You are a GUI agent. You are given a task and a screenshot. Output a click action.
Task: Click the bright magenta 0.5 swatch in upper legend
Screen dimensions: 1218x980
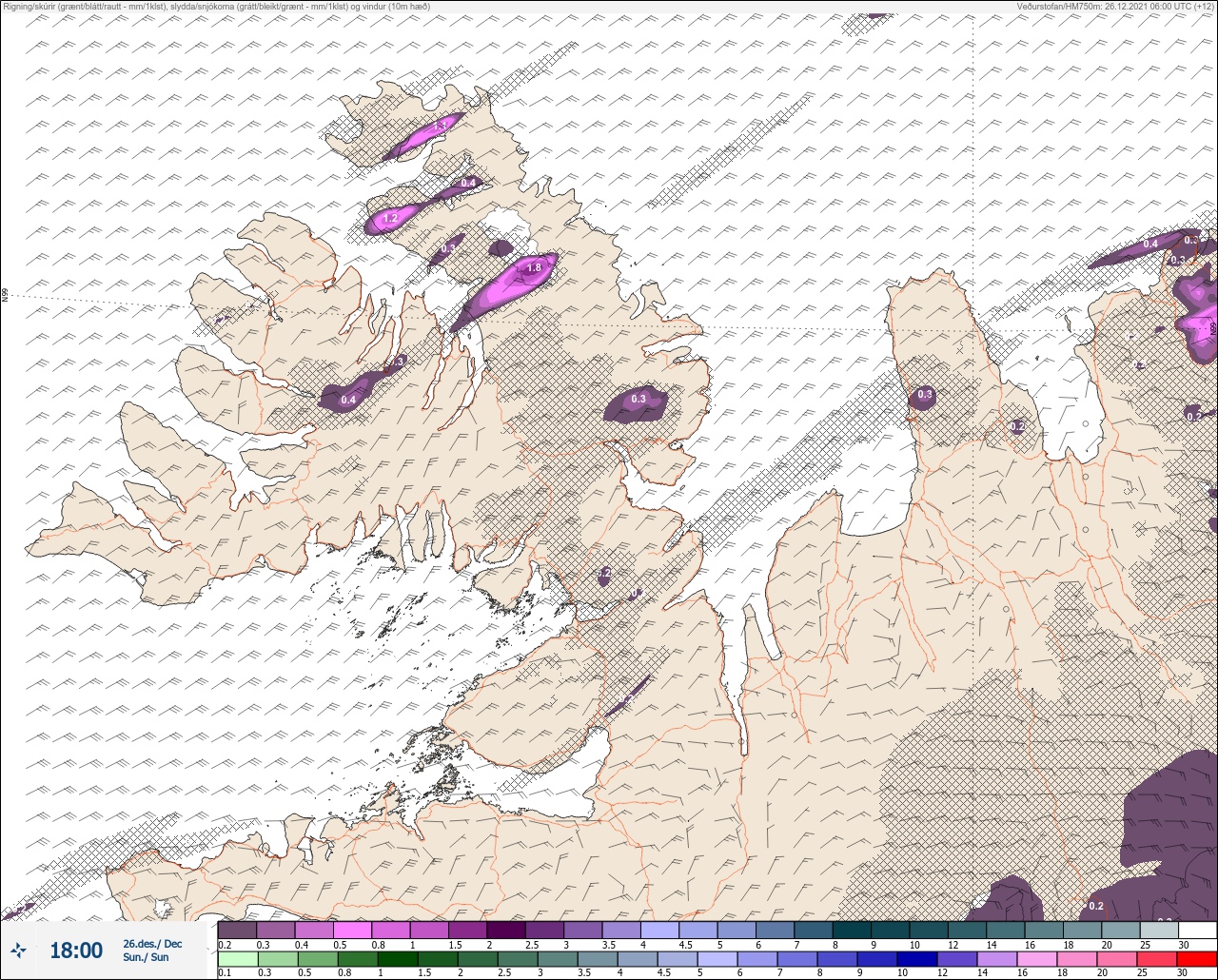pos(352,930)
